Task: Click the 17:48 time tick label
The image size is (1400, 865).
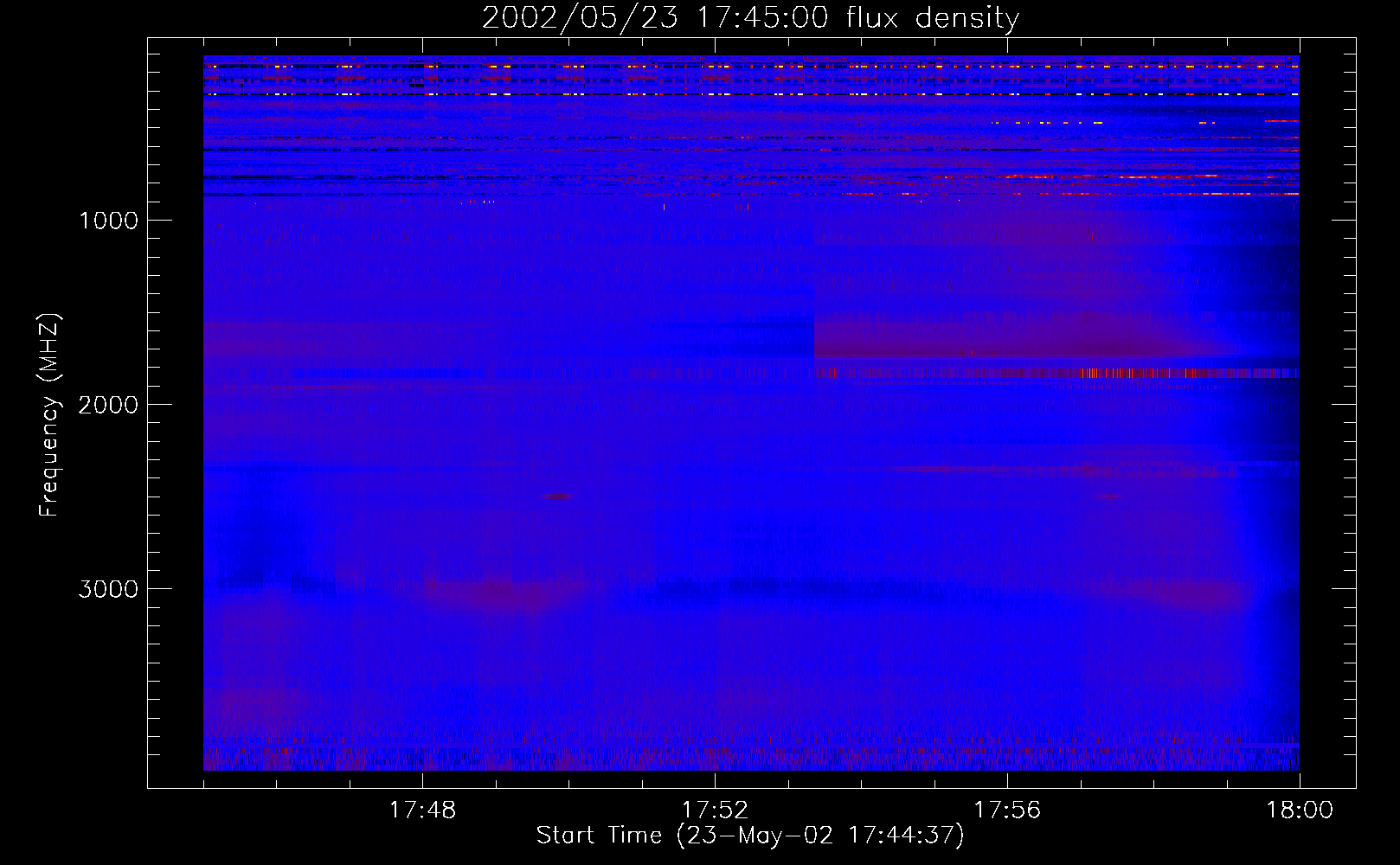Action: point(422,811)
